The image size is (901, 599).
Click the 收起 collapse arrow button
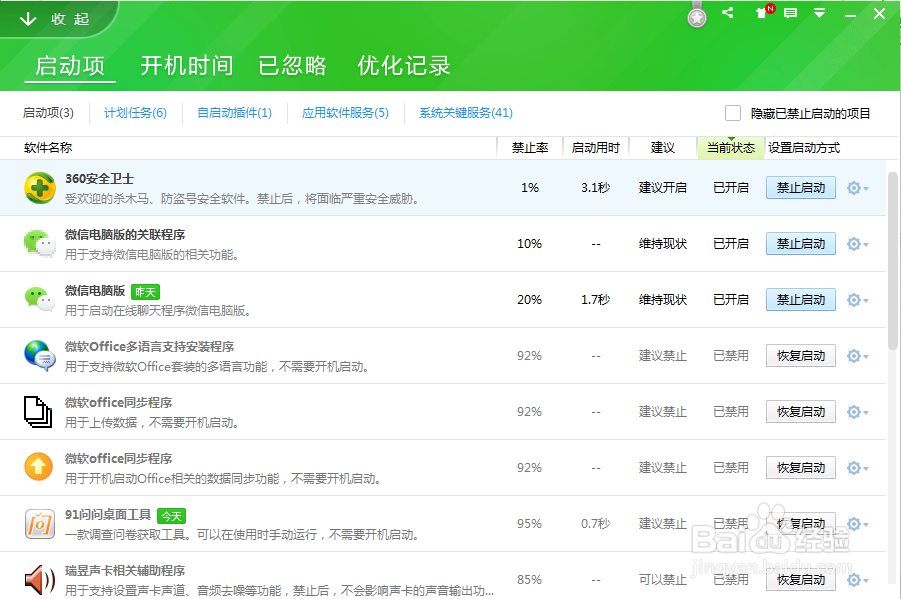point(55,19)
